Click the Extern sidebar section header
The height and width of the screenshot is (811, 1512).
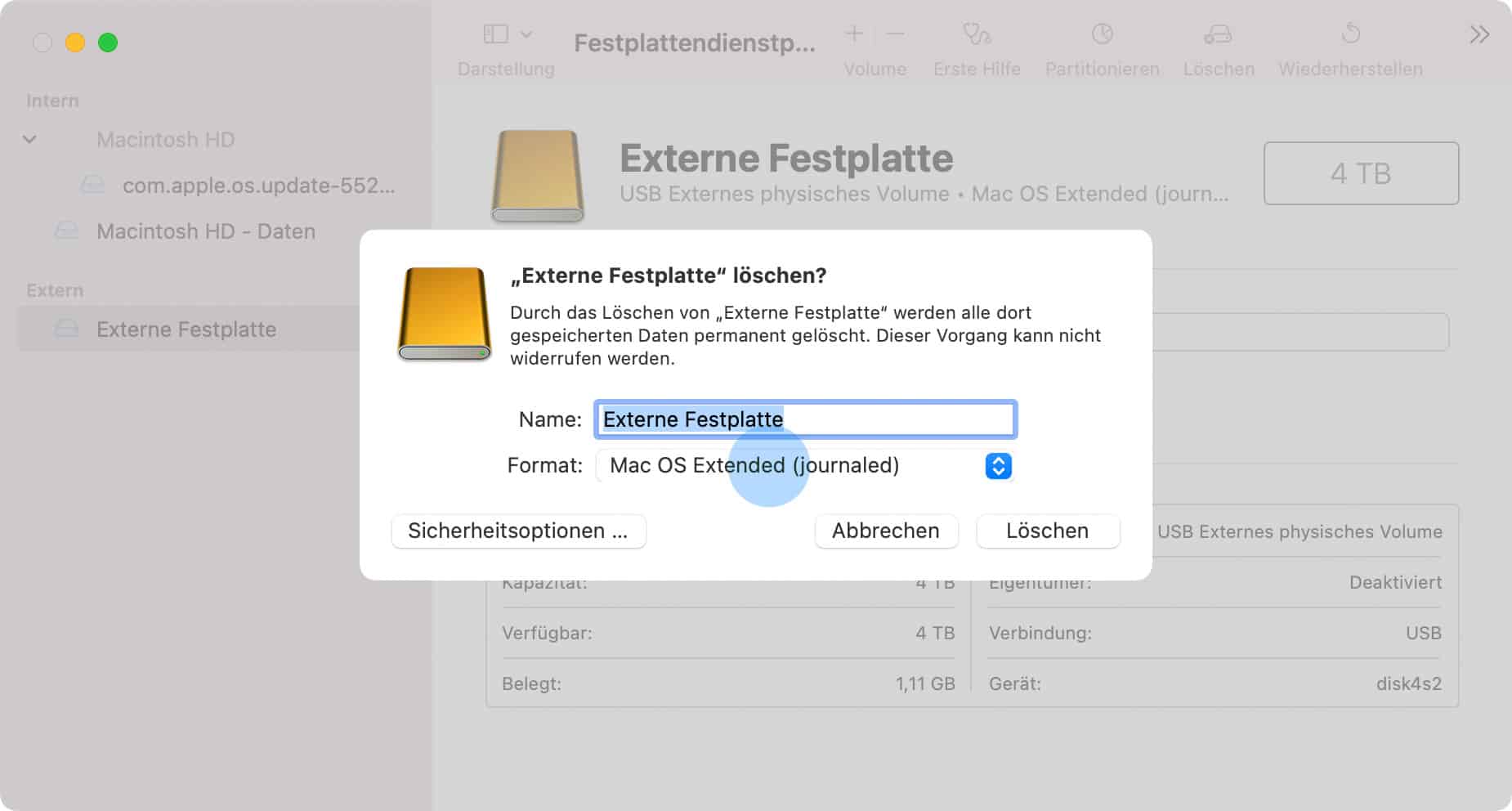coord(55,290)
